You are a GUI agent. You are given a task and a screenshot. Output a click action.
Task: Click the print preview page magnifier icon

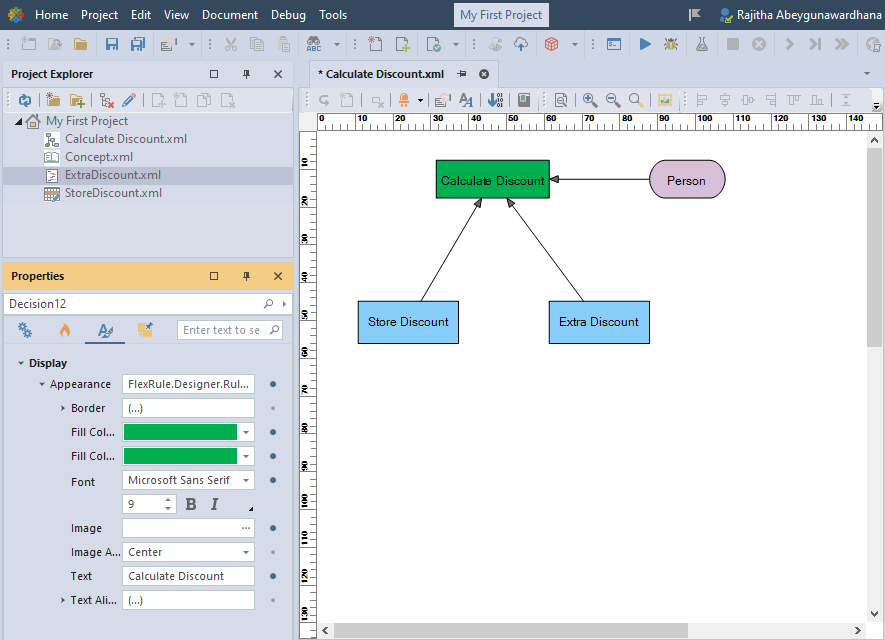tap(560, 100)
